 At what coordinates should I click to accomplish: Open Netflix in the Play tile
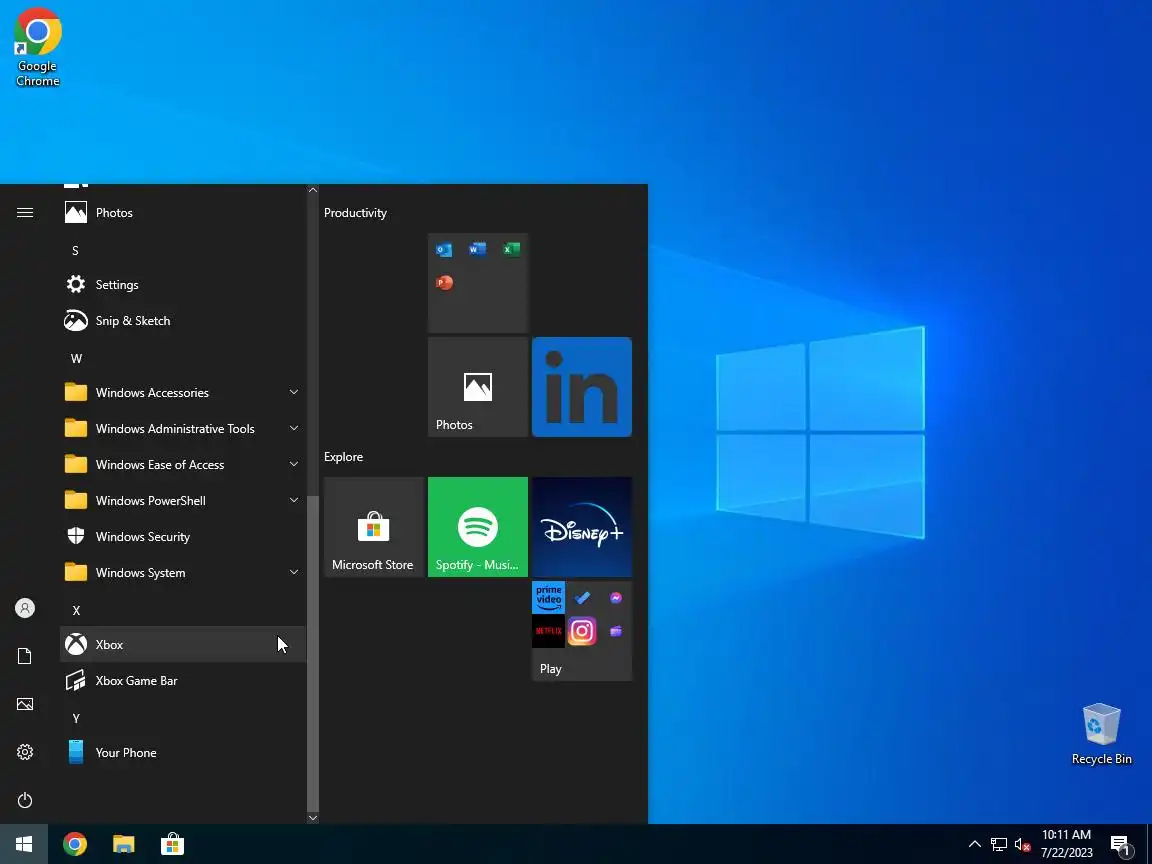point(548,631)
